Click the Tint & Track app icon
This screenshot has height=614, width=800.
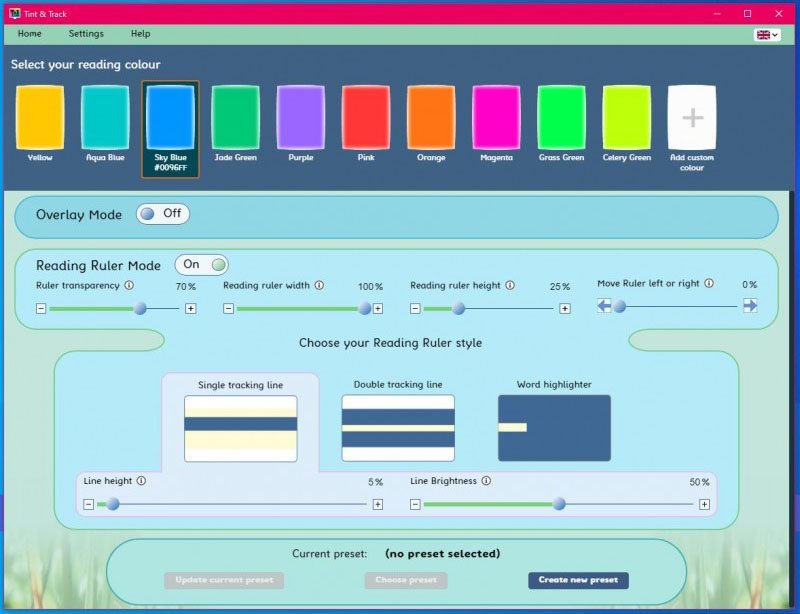click(15, 14)
